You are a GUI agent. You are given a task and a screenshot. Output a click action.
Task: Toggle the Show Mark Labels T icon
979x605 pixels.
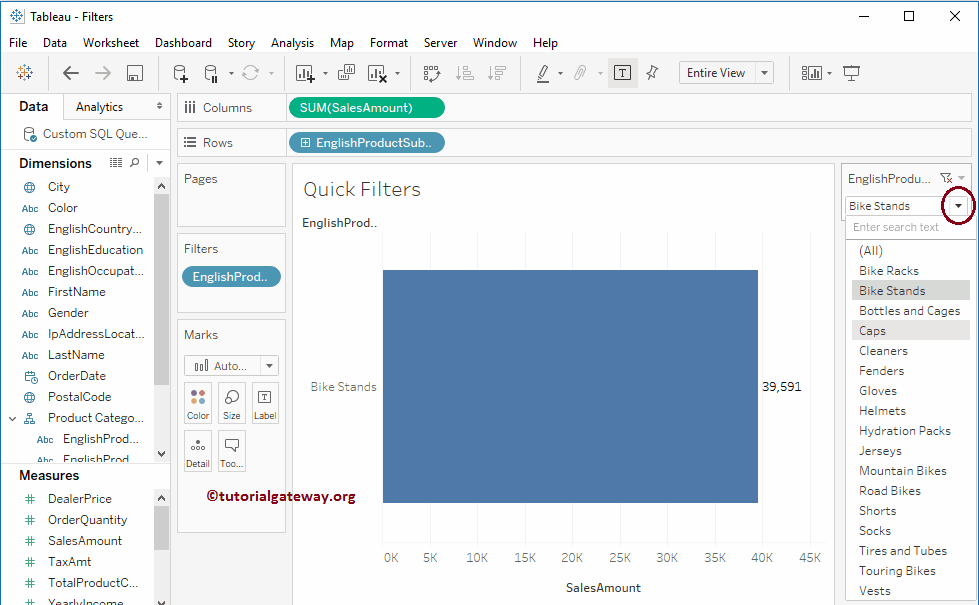622,73
